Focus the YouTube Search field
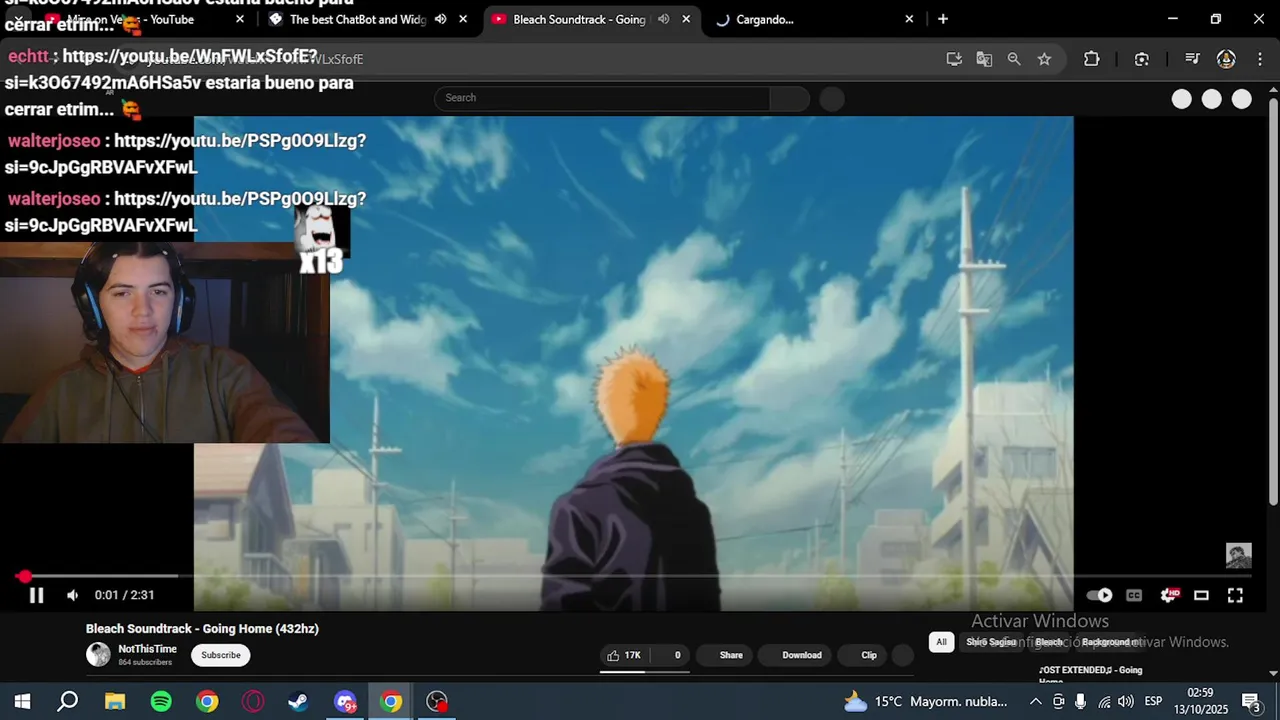This screenshot has width=1280, height=720. coord(603,98)
